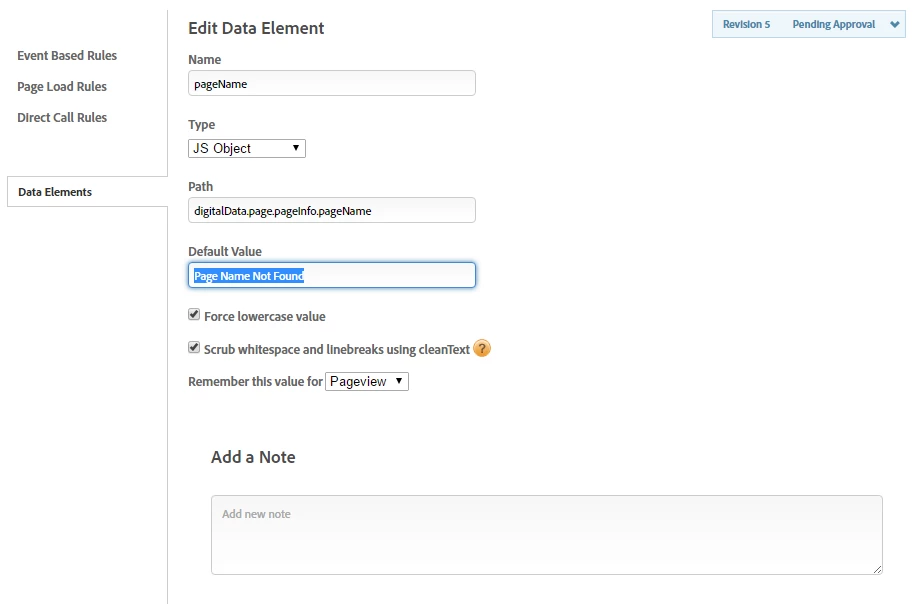Viewport: 913px width, 604px height.
Task: Grab the note textarea resize handle
Action: pyautogui.click(x=877, y=569)
